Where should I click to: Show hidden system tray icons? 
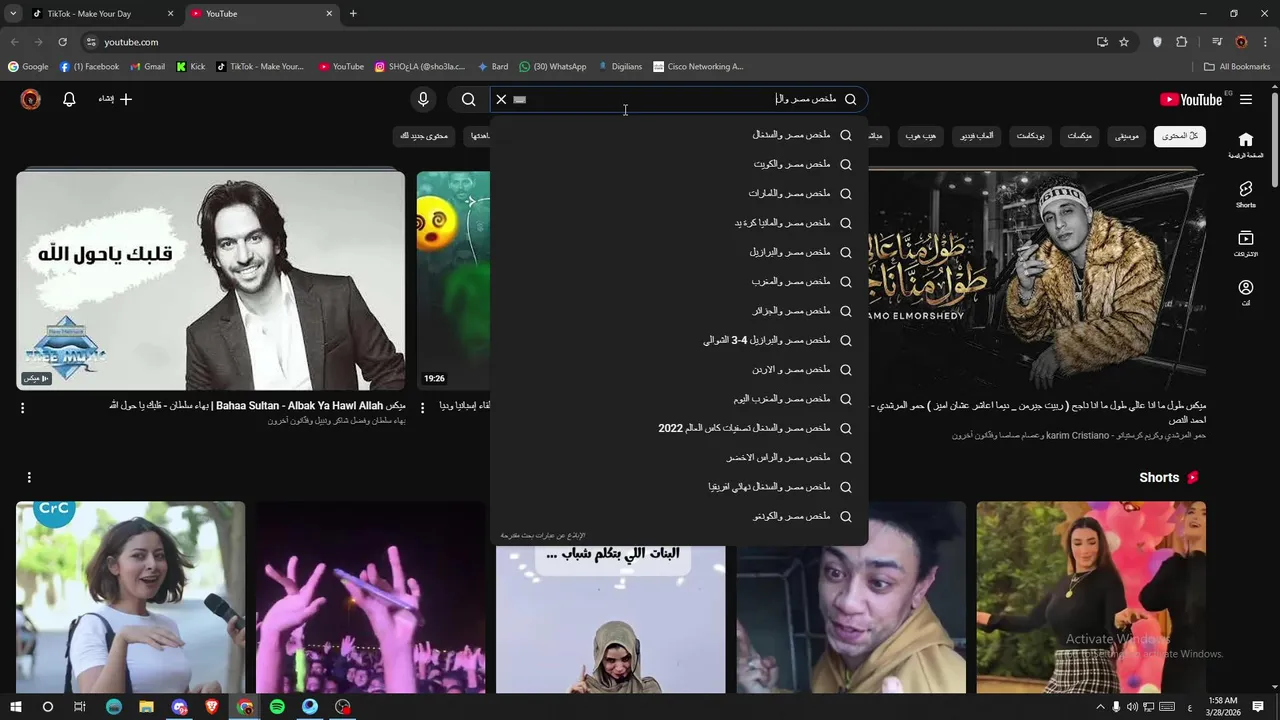(x=1100, y=707)
